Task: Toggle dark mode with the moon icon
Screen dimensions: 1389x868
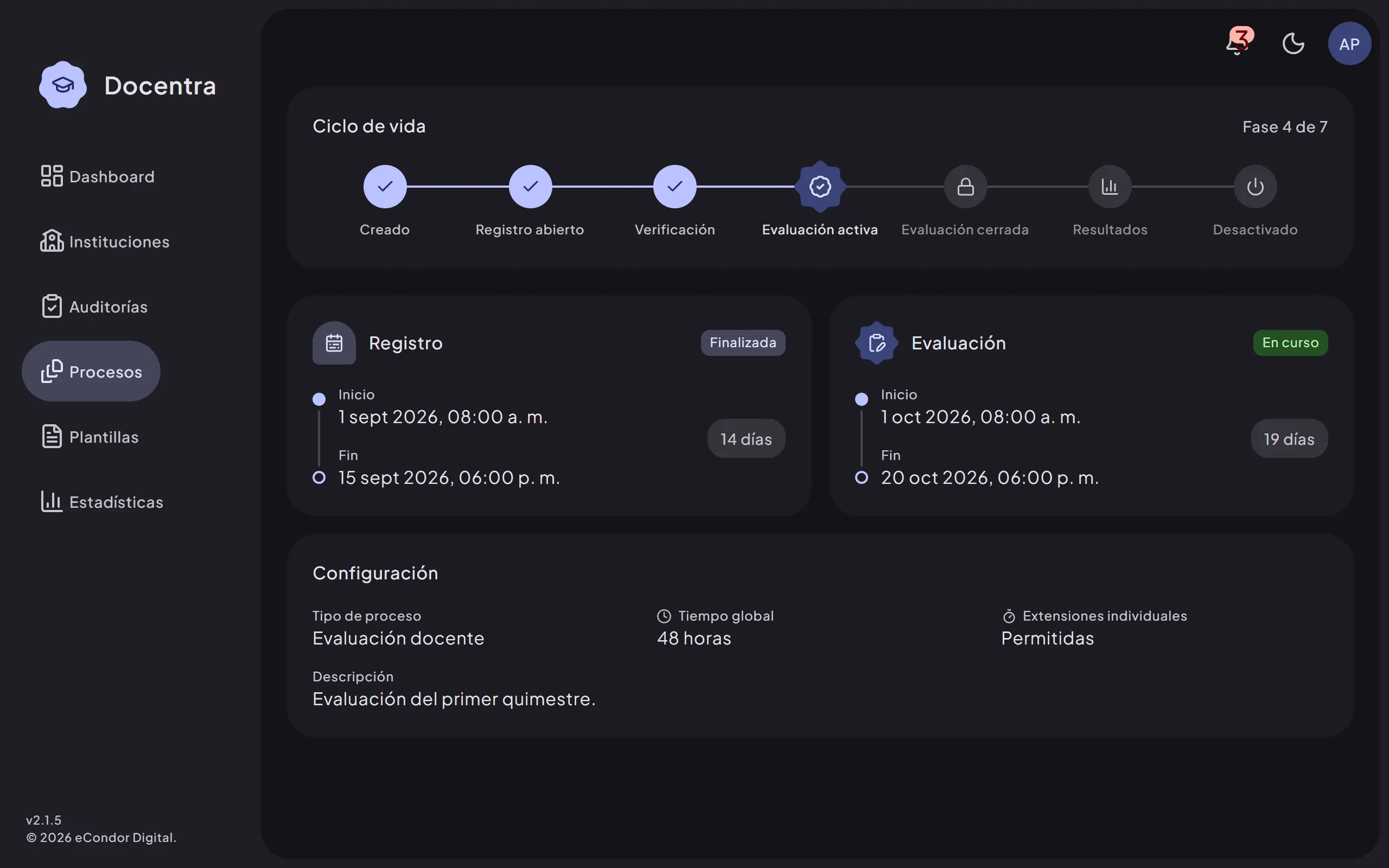Action: point(1293,43)
